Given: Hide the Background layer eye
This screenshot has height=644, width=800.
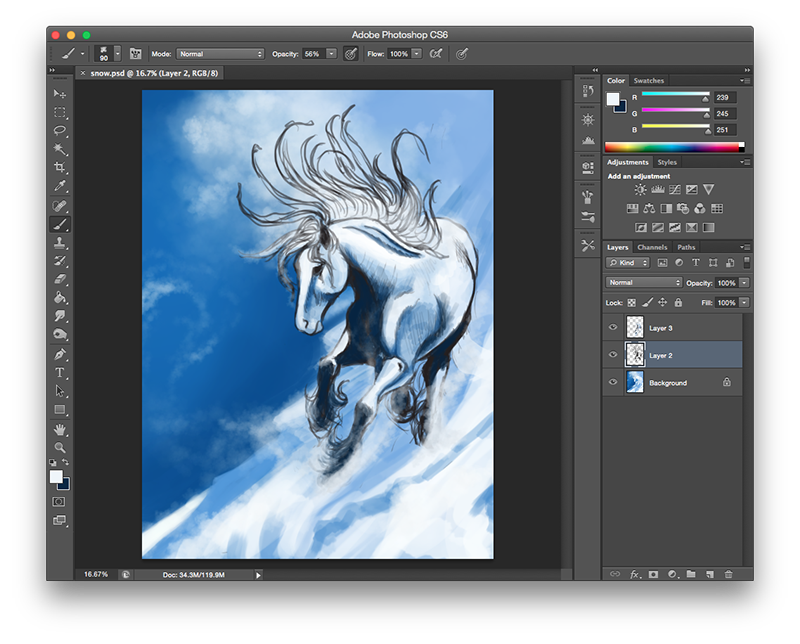Looking at the screenshot, I should click(613, 382).
